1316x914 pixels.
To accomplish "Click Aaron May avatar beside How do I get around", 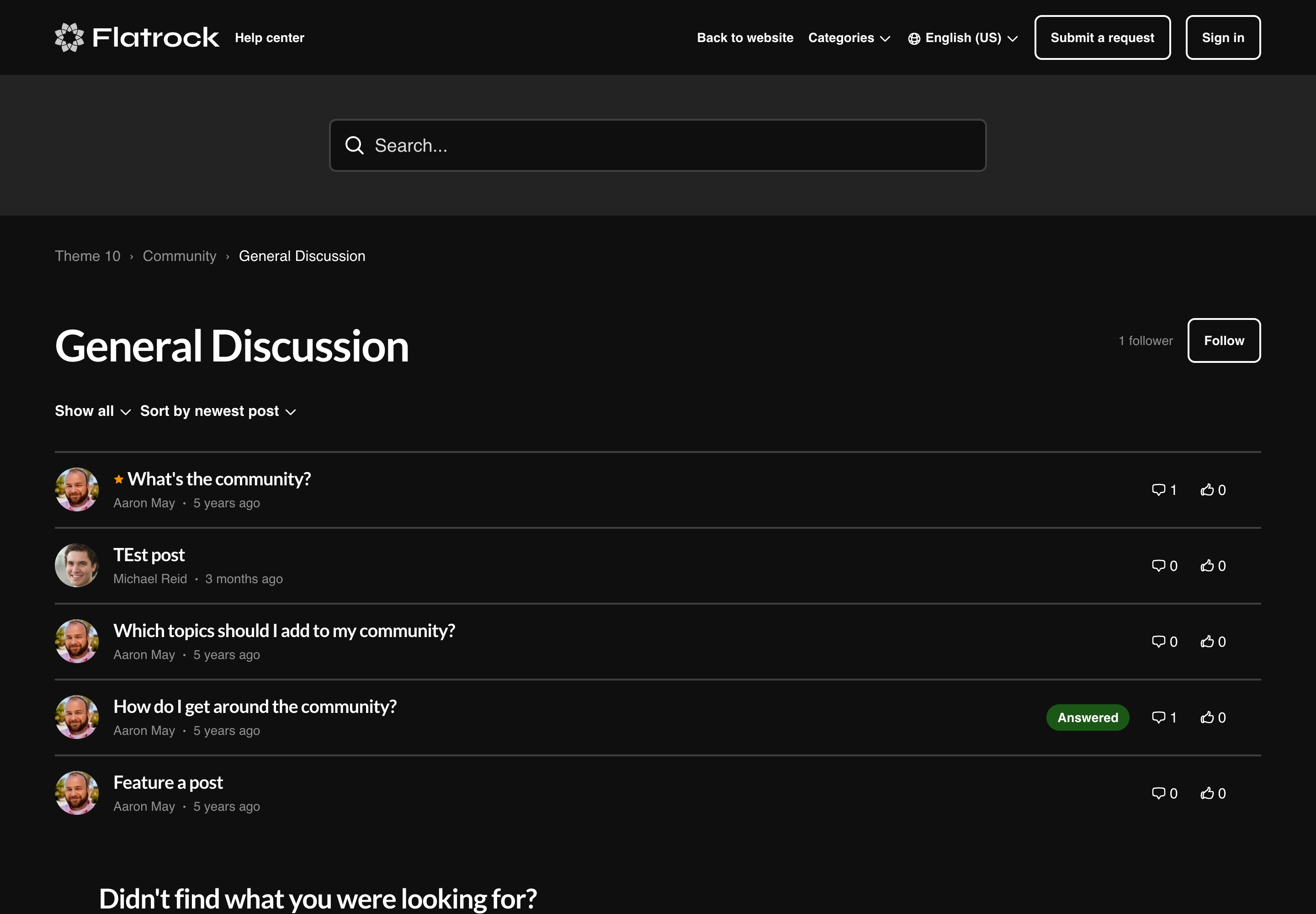I will coord(77,717).
